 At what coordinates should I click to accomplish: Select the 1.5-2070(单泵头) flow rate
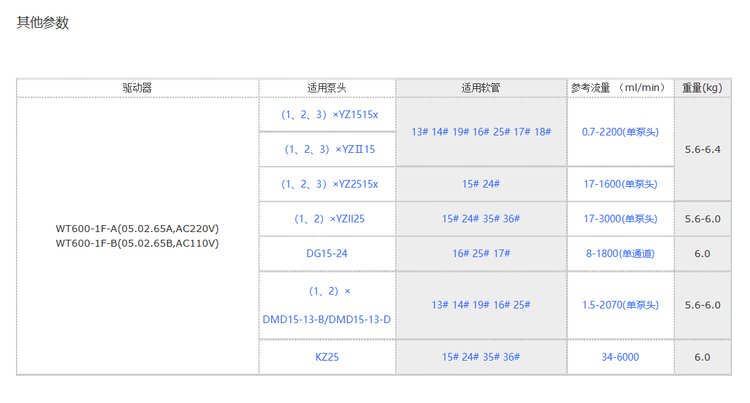619,304
